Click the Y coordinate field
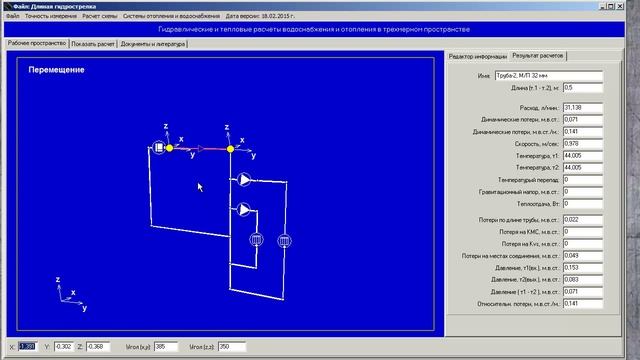 pos(64,347)
